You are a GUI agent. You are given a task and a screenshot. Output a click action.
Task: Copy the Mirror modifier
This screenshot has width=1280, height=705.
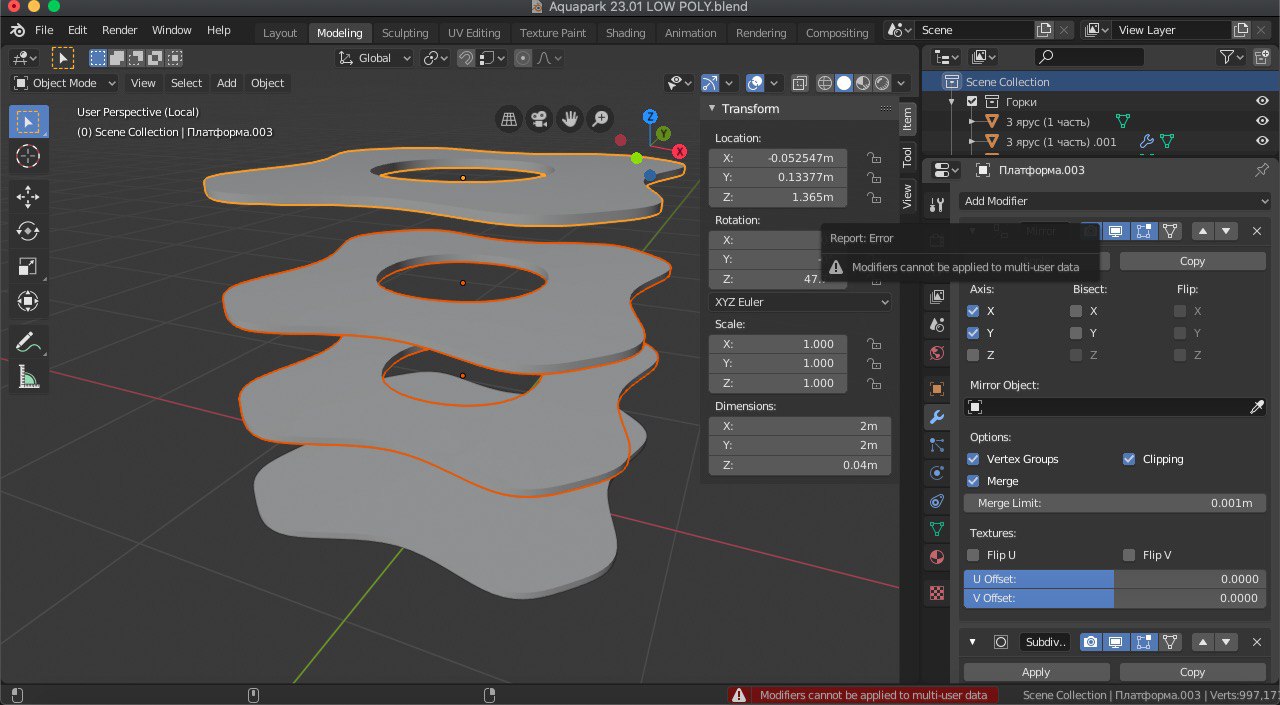point(1193,261)
